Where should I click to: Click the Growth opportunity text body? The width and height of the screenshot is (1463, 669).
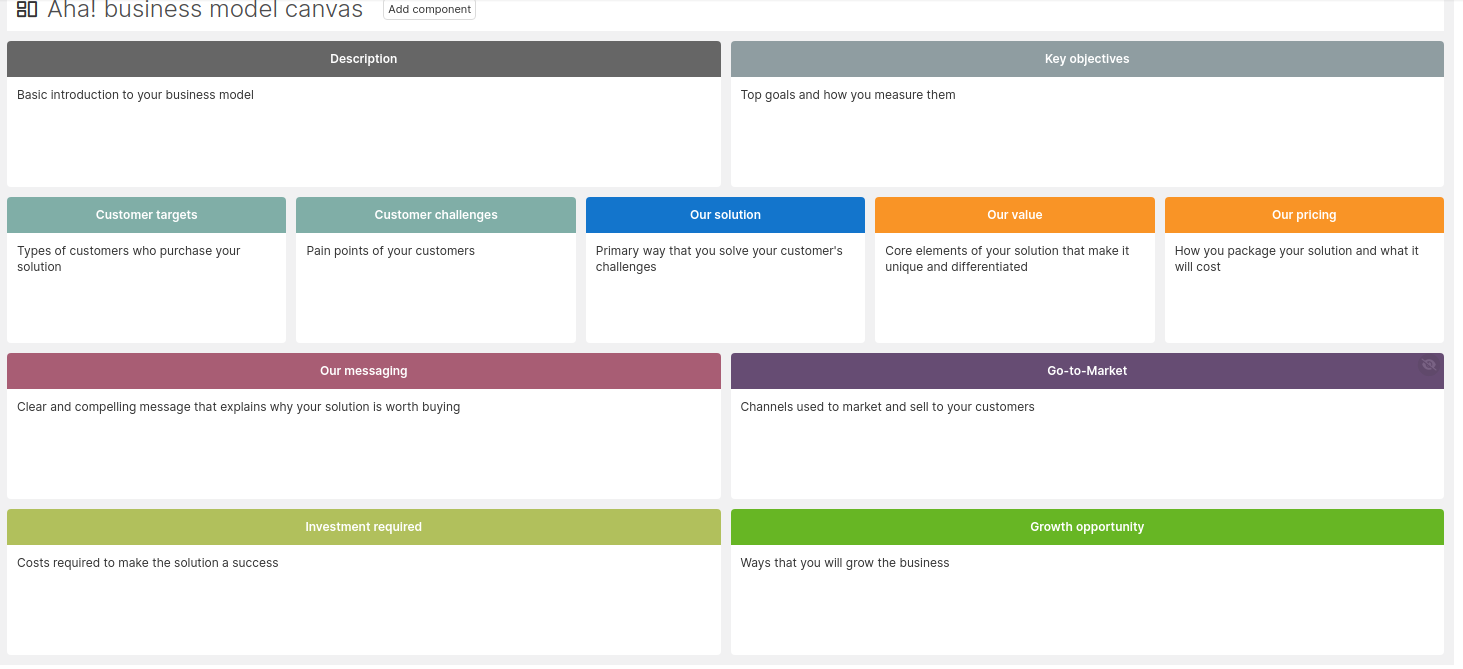[1087, 596]
